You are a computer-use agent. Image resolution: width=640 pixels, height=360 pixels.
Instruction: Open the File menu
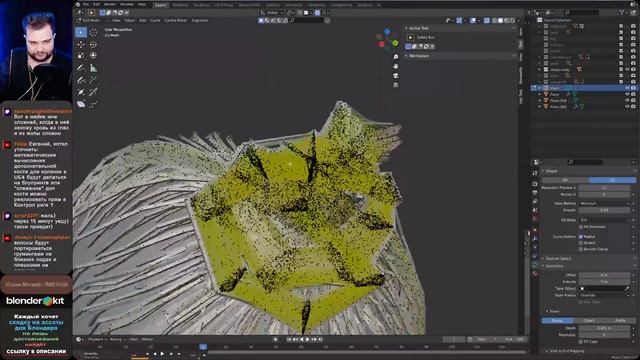pos(86,4)
